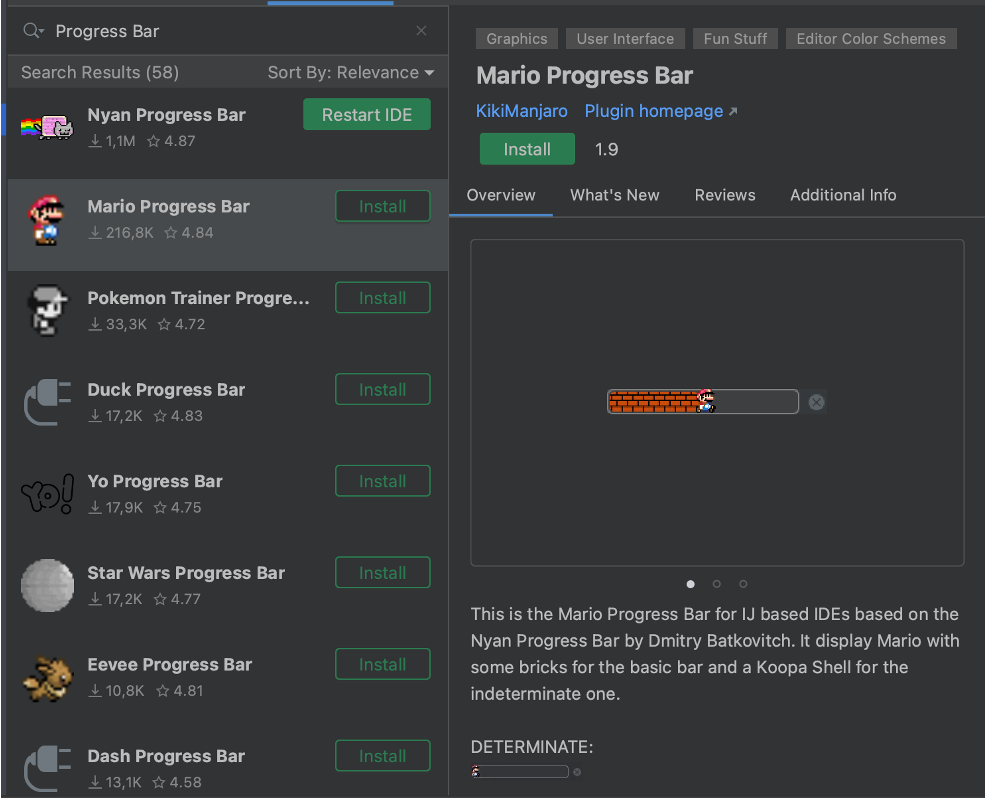The image size is (986, 798).
Task: Install Pokemon Trainer Progress Bar
Action: click(x=382, y=297)
